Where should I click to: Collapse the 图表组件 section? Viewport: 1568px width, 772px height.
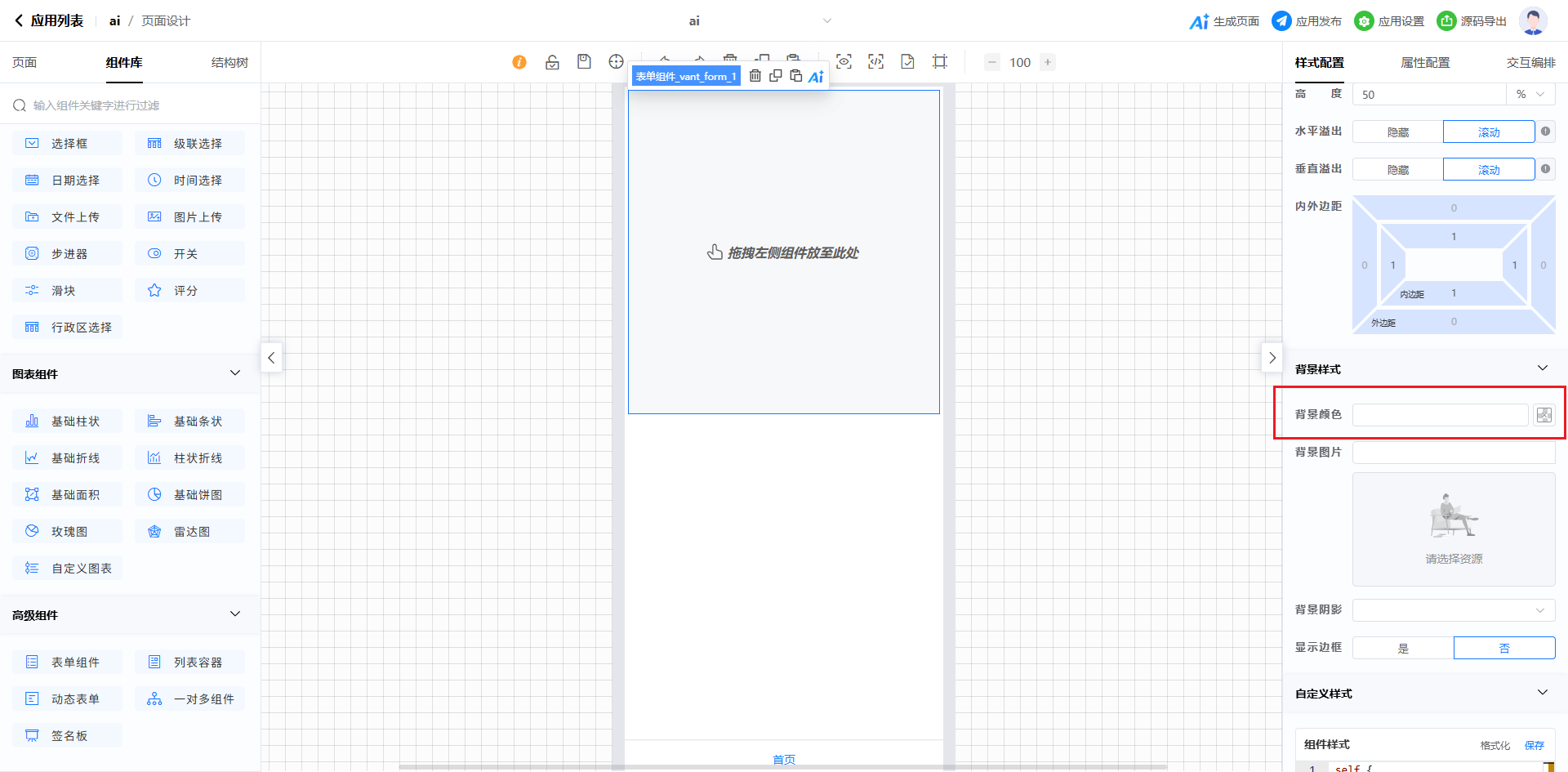tap(235, 373)
